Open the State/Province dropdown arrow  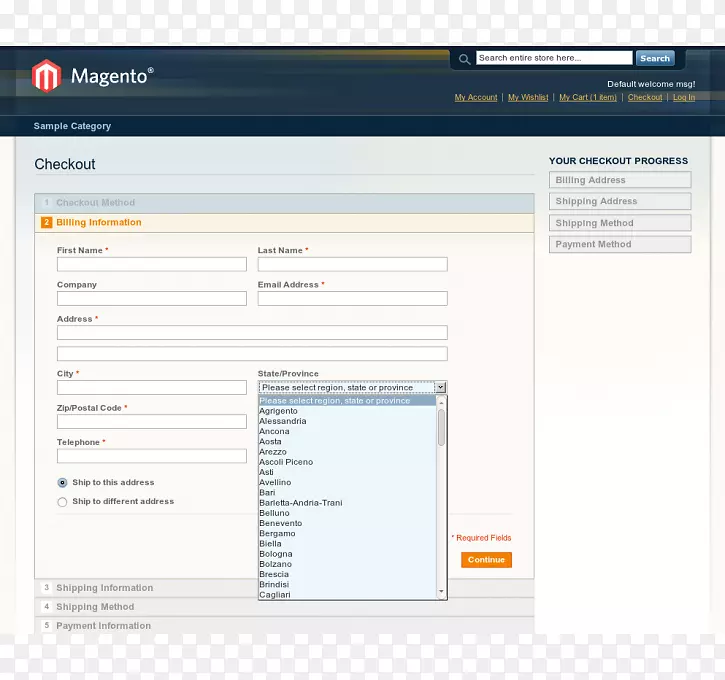440,388
